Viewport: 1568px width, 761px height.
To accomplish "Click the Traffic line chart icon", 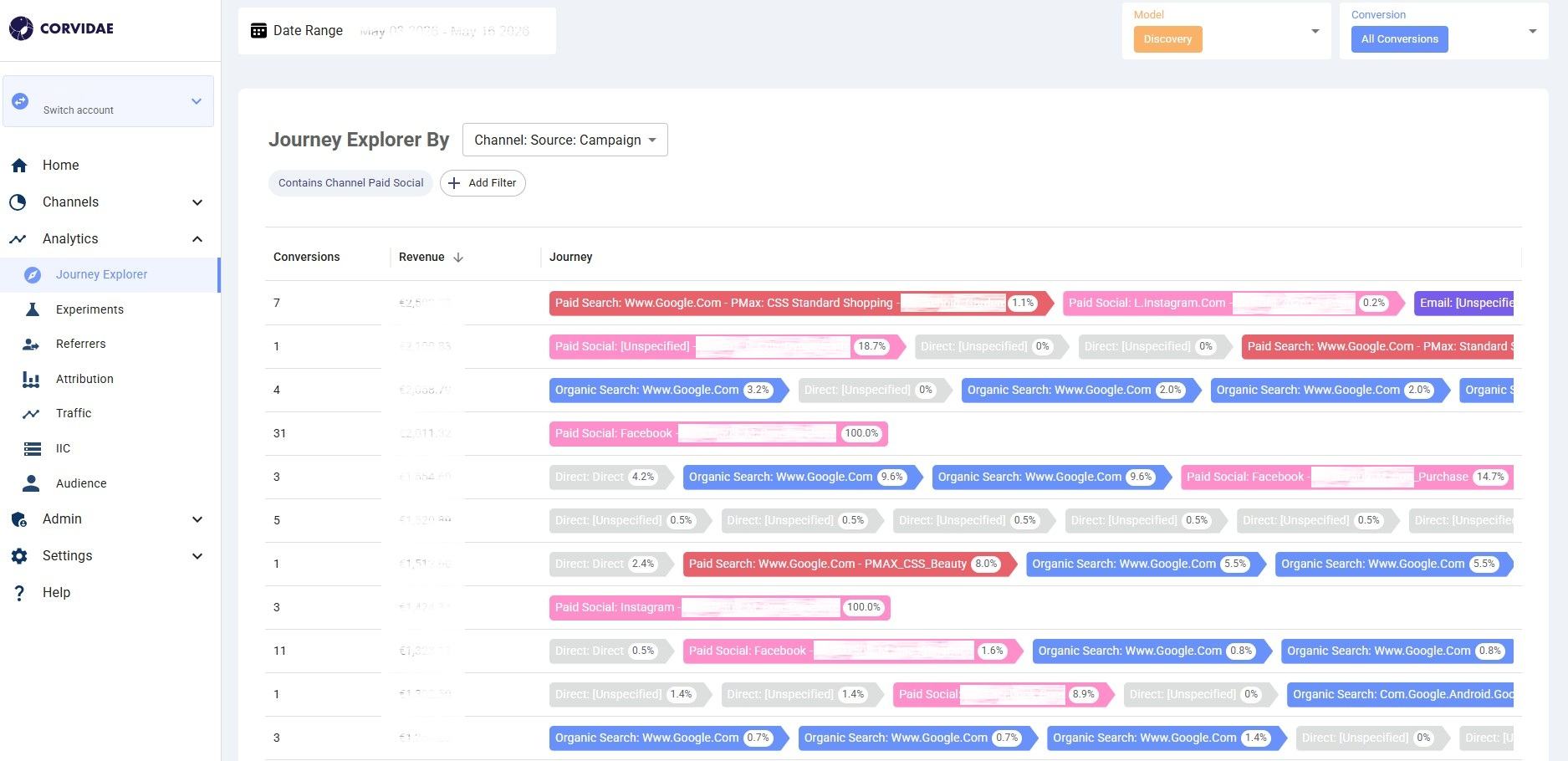I will click(x=31, y=414).
